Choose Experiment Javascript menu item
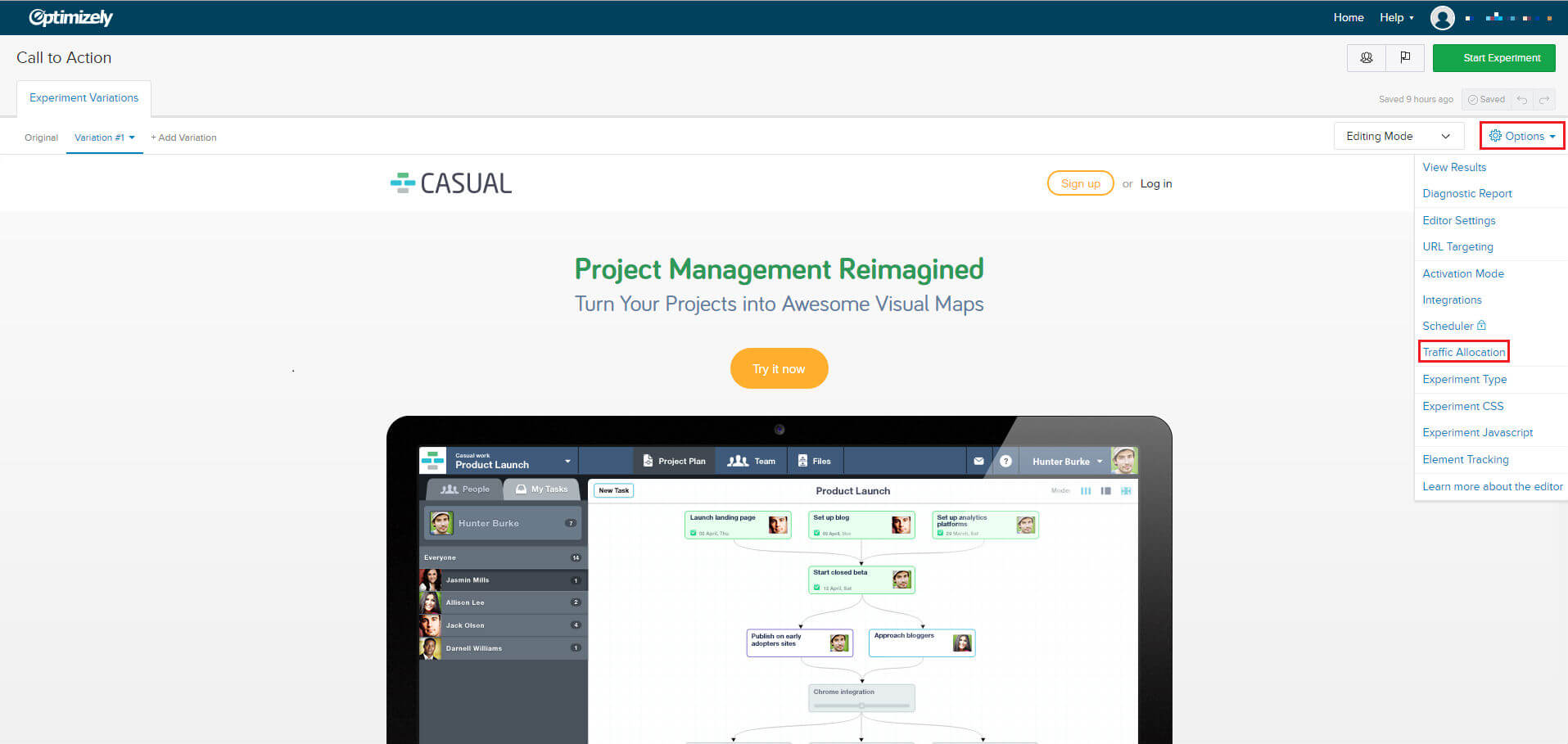This screenshot has height=744, width=1568. tap(1478, 432)
